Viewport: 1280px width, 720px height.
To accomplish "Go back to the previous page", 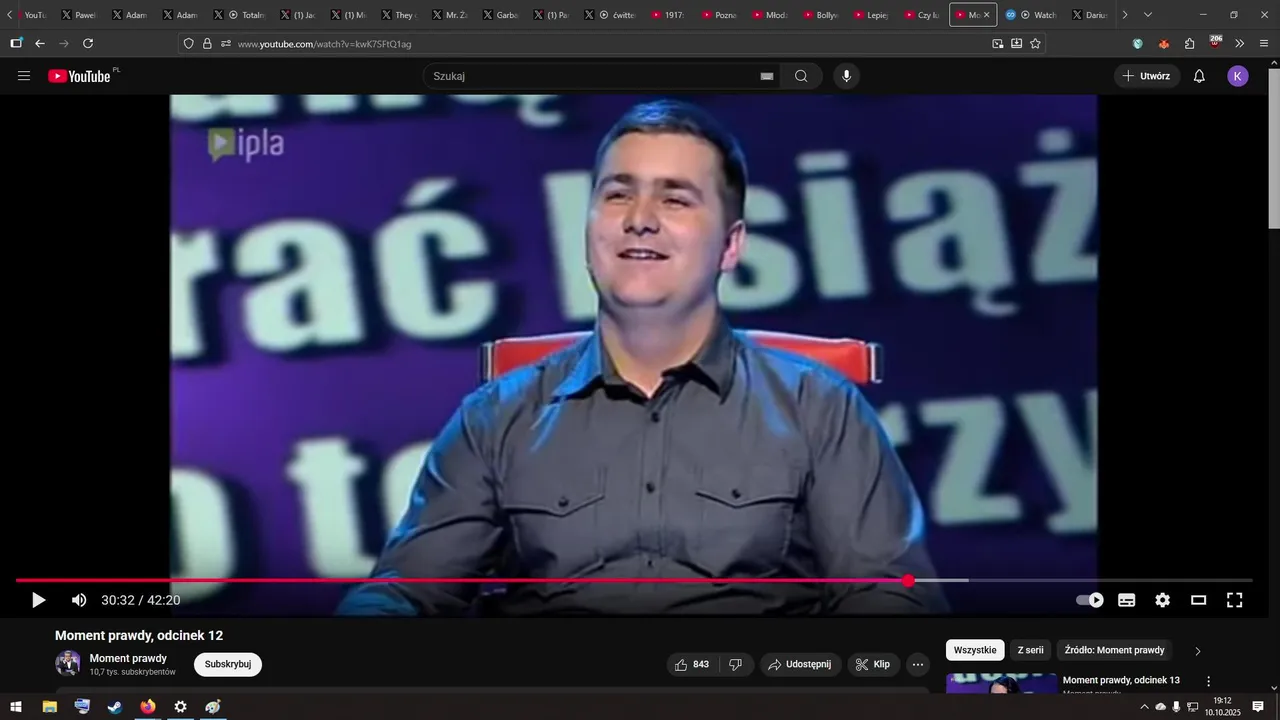I will click(40, 43).
